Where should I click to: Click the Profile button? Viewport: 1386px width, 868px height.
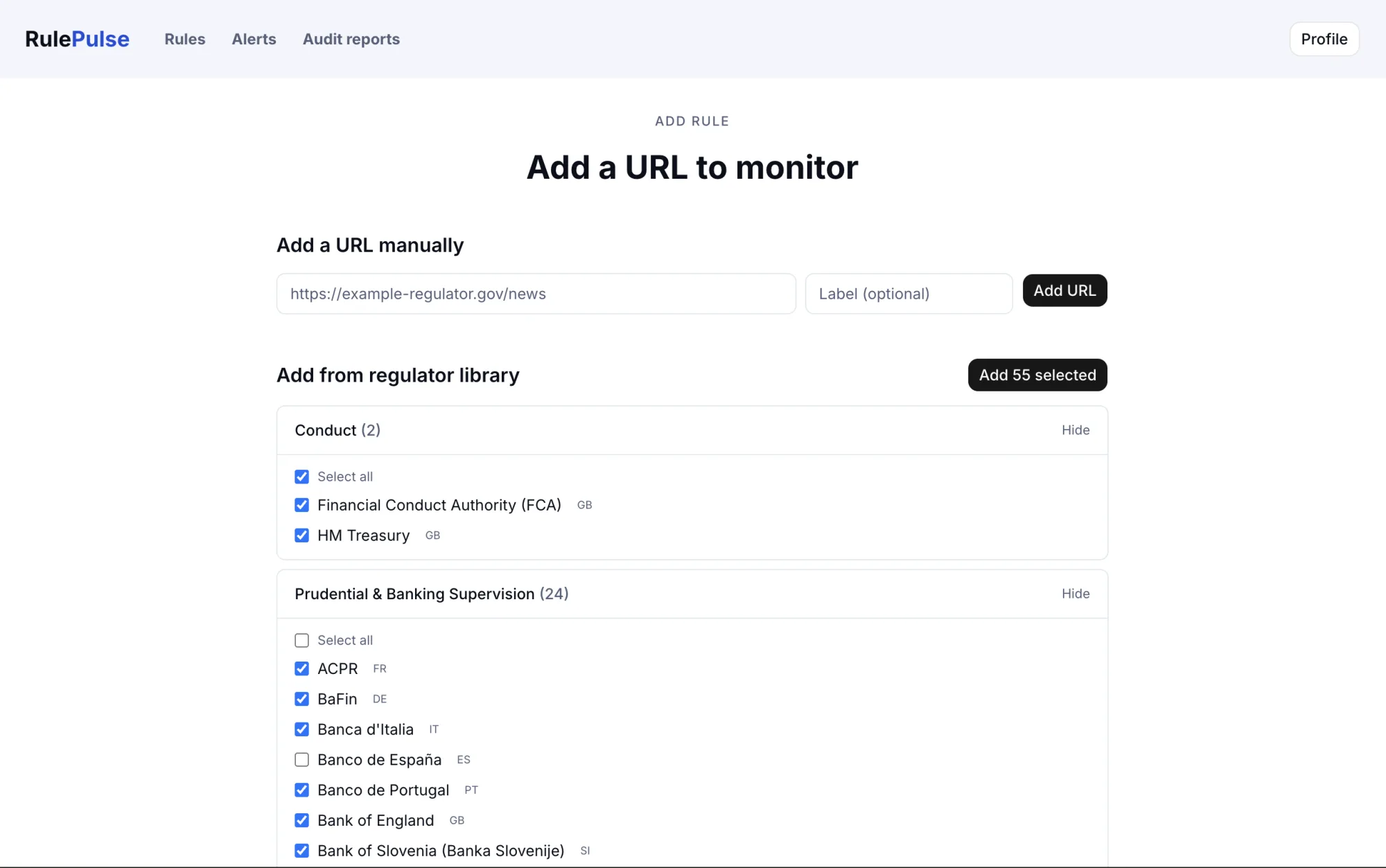[1324, 39]
